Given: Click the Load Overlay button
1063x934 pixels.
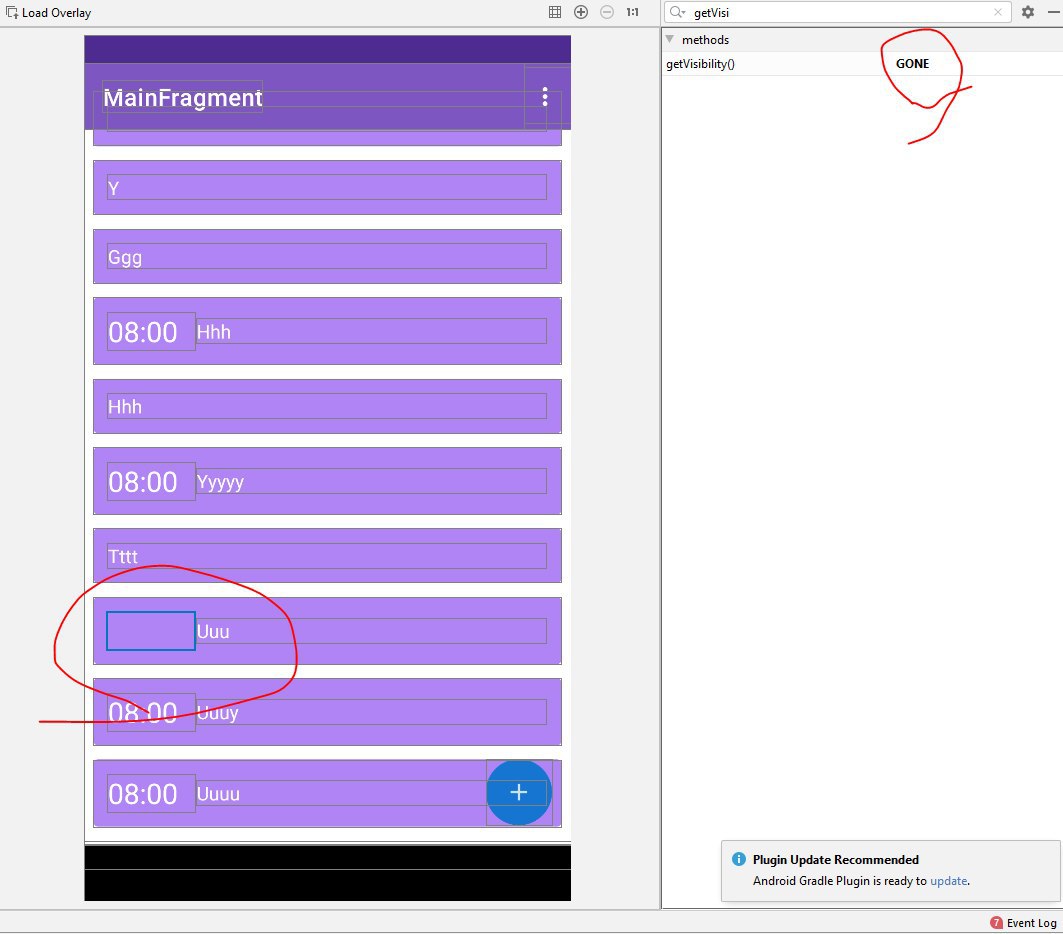Looking at the screenshot, I should tap(48, 12).
